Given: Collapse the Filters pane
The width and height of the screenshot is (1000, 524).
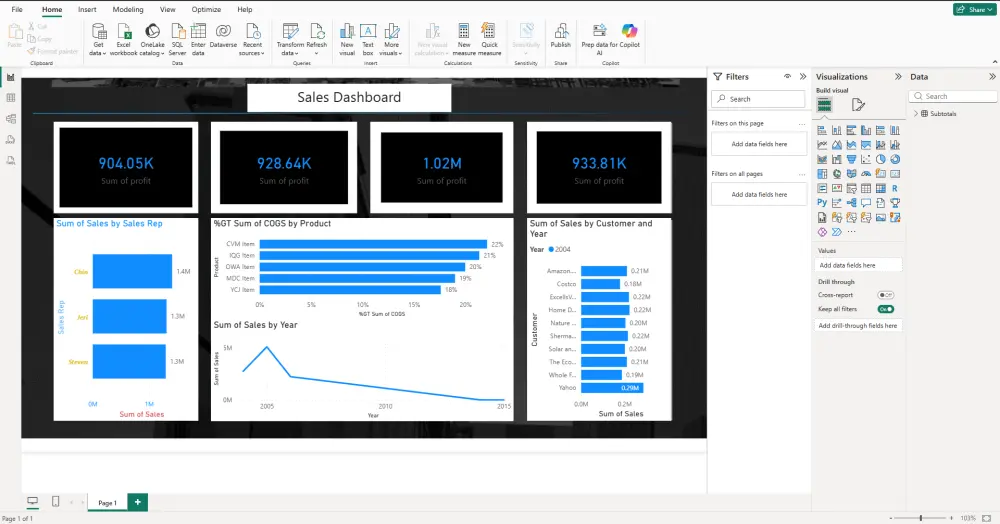Looking at the screenshot, I should tap(803, 76).
